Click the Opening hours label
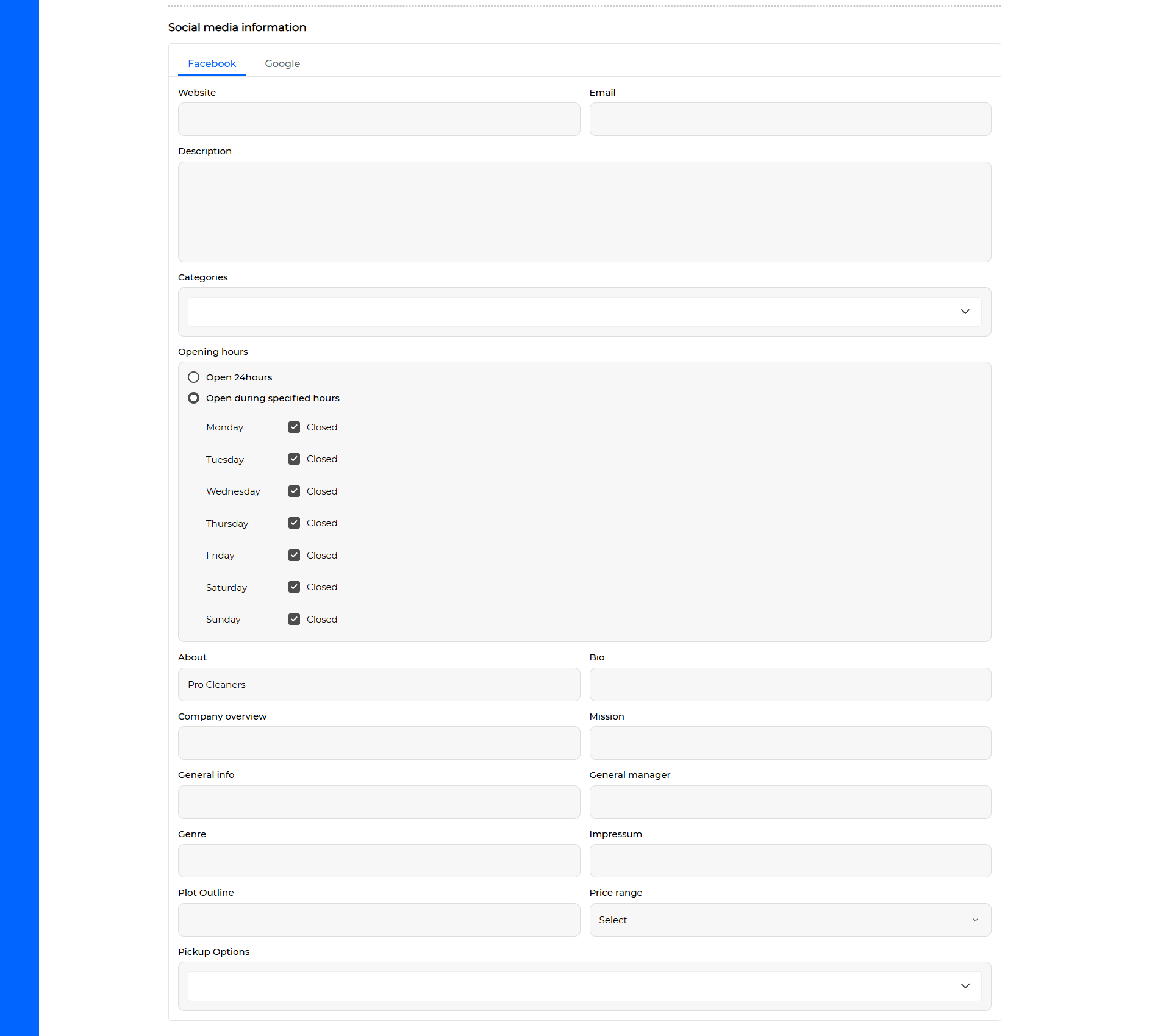 point(213,352)
